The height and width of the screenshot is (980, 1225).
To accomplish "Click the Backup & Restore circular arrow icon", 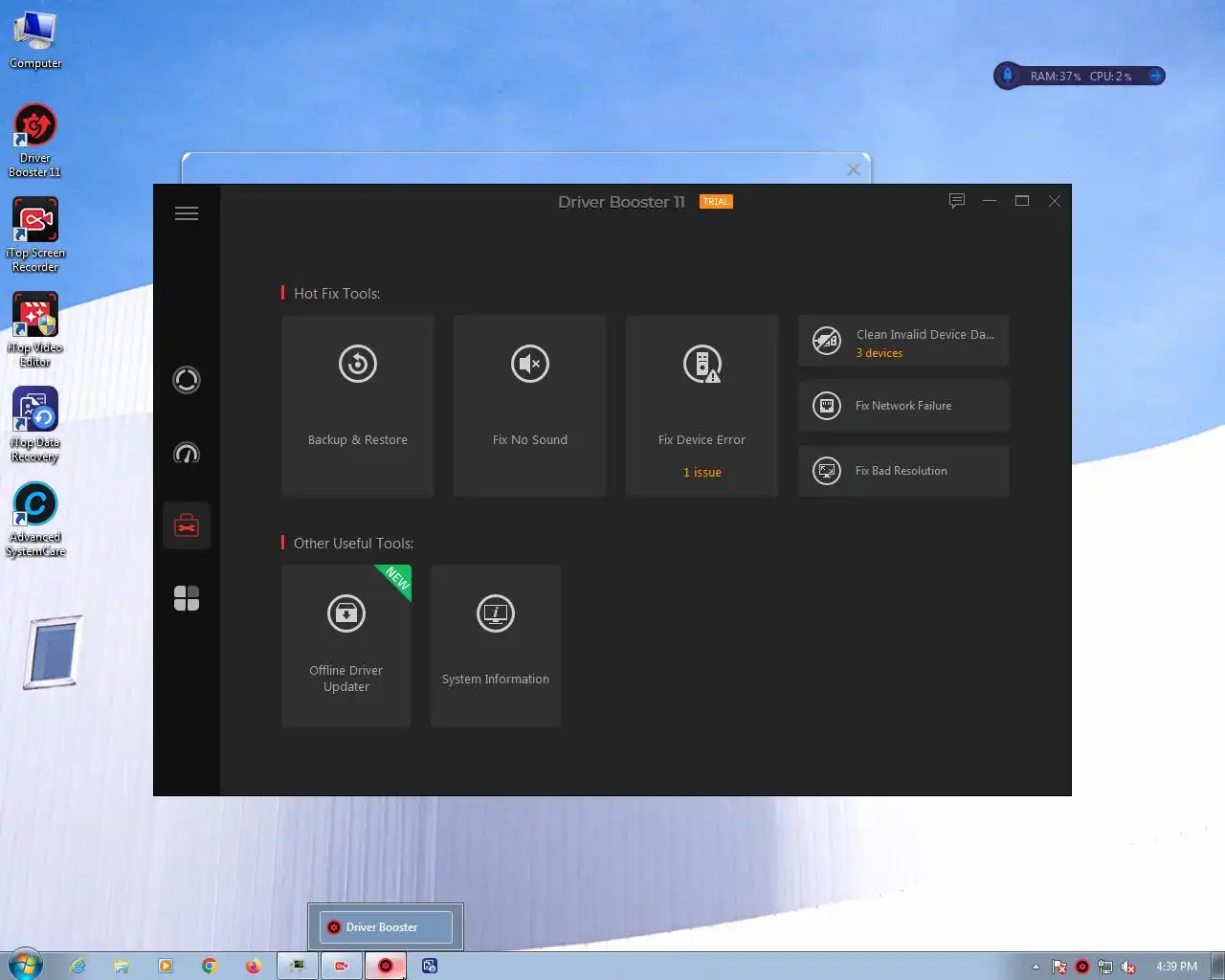I will (358, 364).
